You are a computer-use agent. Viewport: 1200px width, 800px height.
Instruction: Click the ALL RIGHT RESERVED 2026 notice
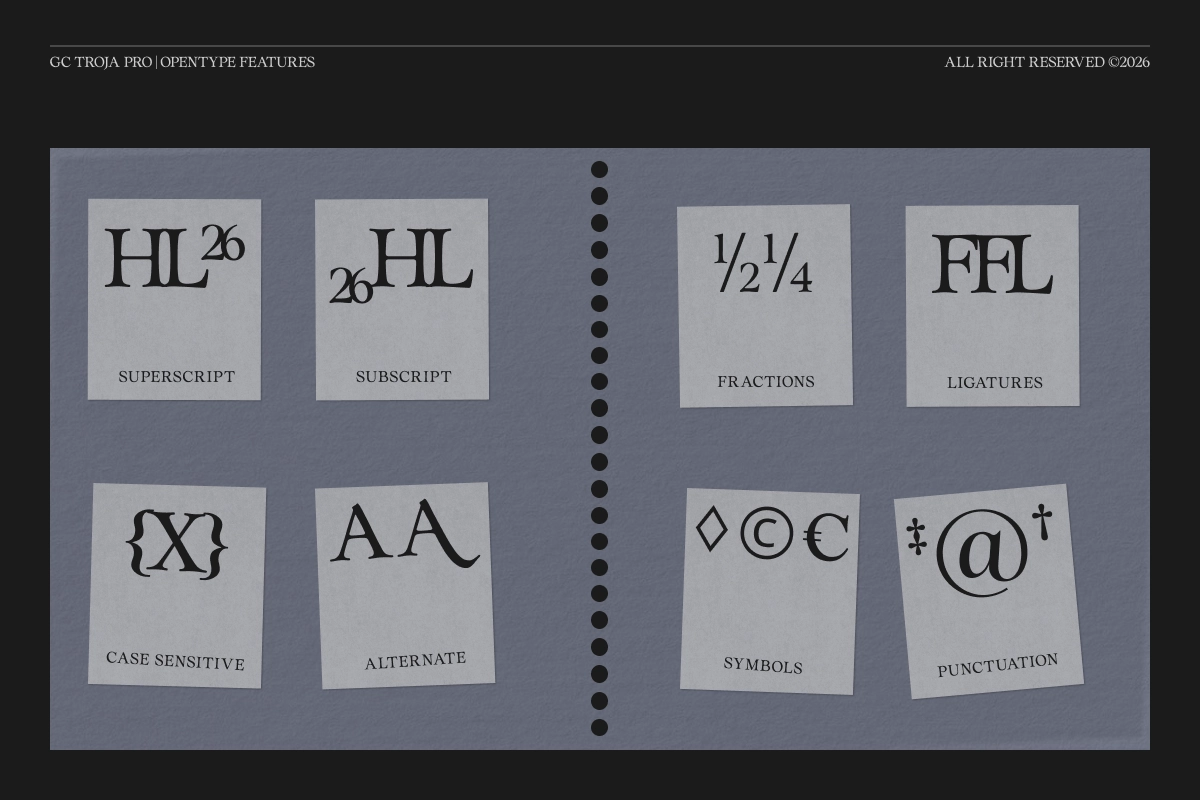(x=1048, y=61)
